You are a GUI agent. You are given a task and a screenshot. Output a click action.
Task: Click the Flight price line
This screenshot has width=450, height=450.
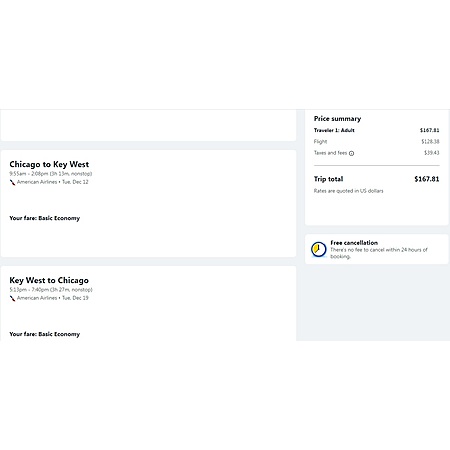tap(376, 142)
